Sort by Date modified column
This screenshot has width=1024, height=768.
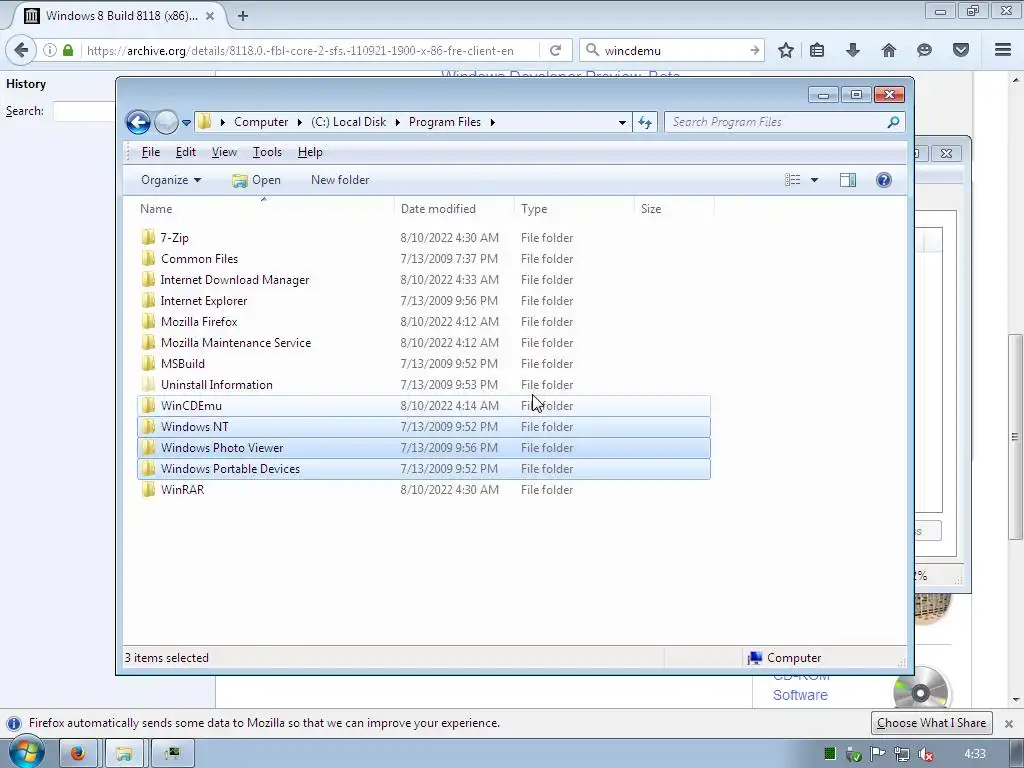[454, 209]
